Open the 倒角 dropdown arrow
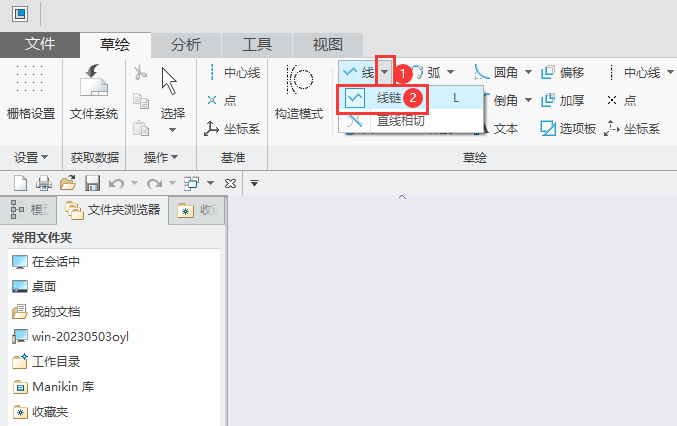 tap(528, 101)
